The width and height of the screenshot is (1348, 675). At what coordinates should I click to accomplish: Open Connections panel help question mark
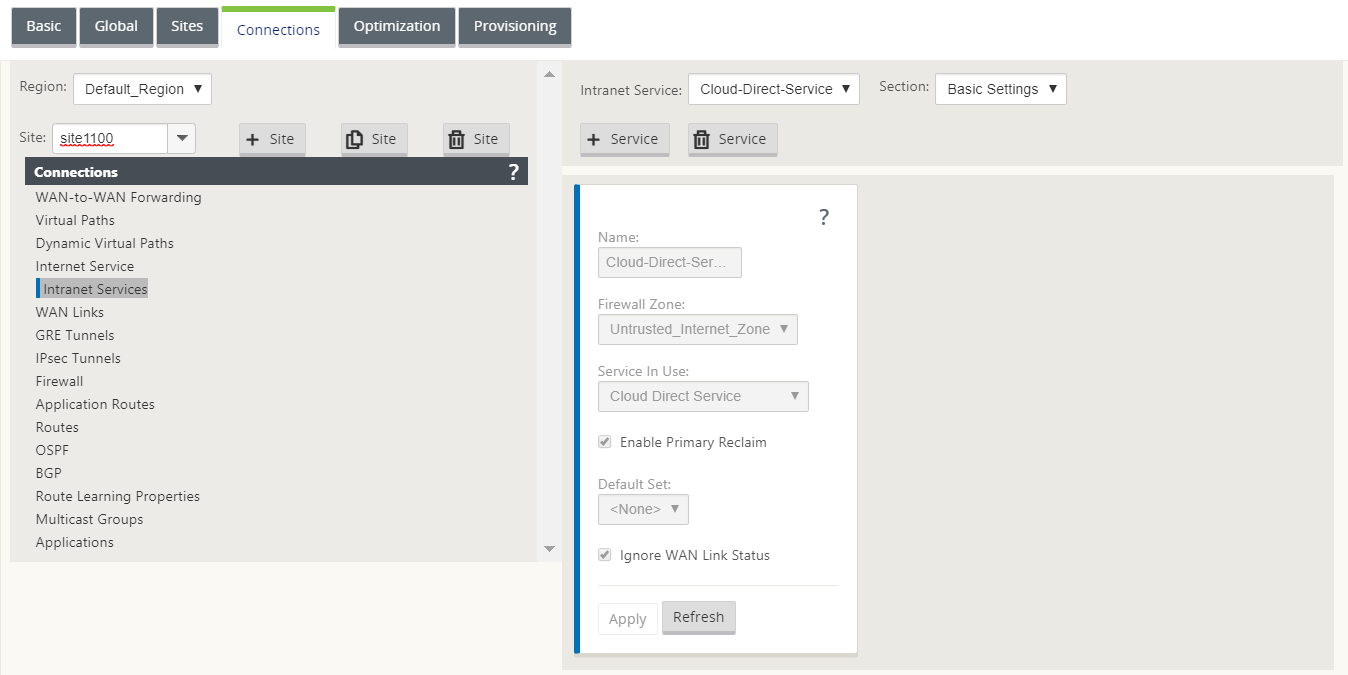click(x=514, y=171)
